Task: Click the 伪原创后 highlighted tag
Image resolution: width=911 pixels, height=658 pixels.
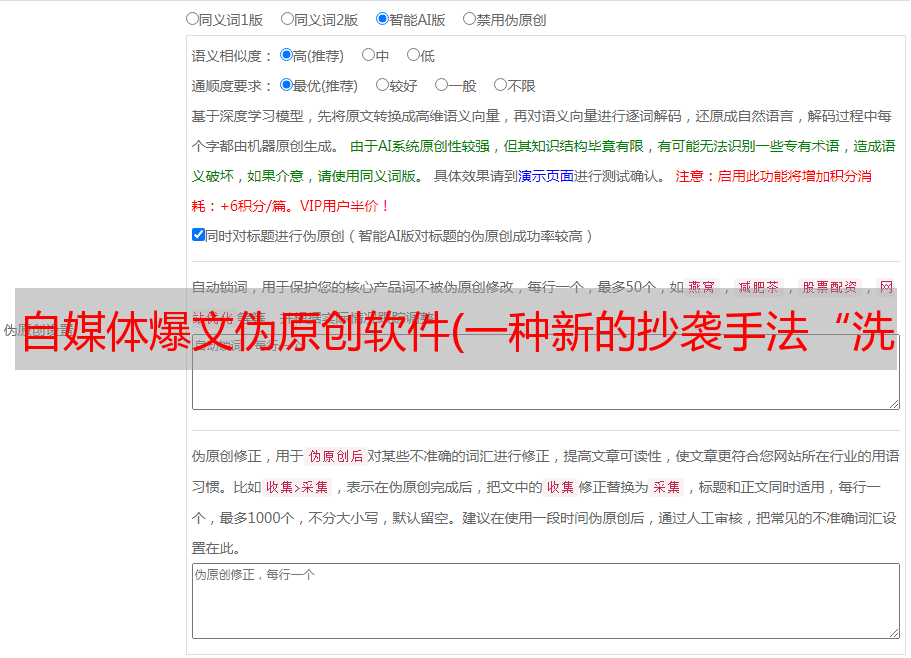Action: [x=336, y=456]
